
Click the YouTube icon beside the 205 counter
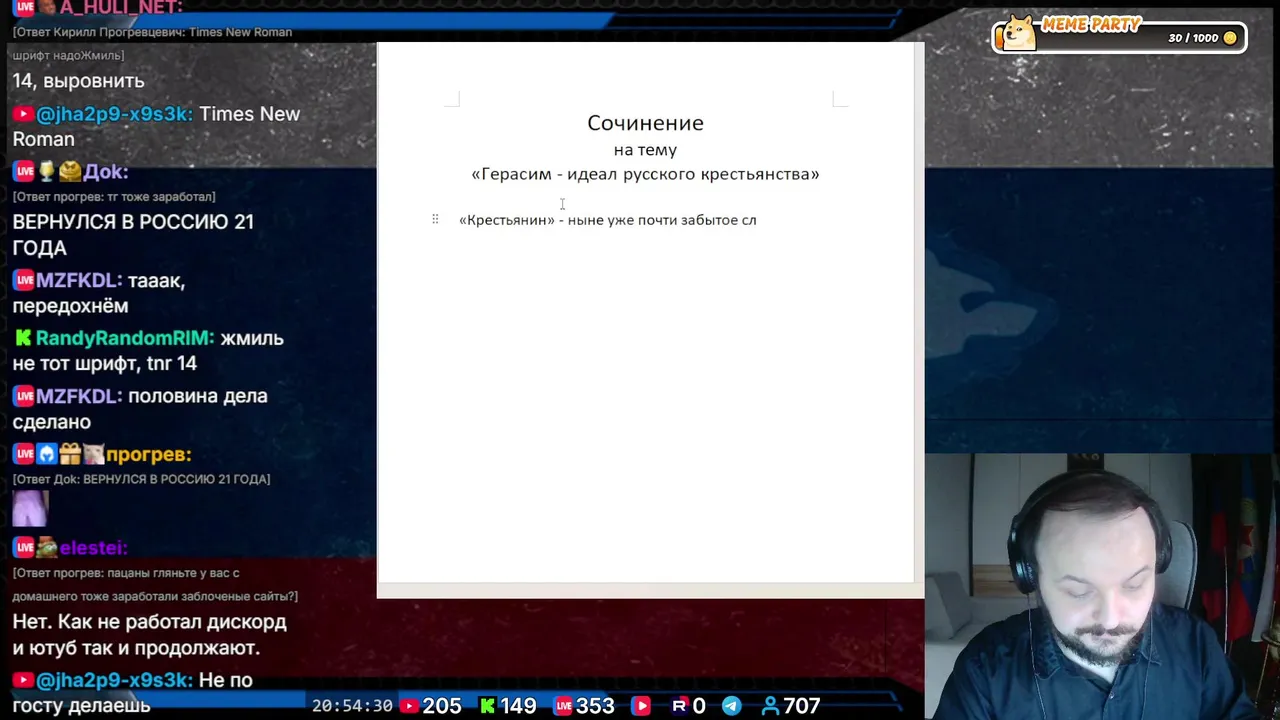(x=408, y=706)
